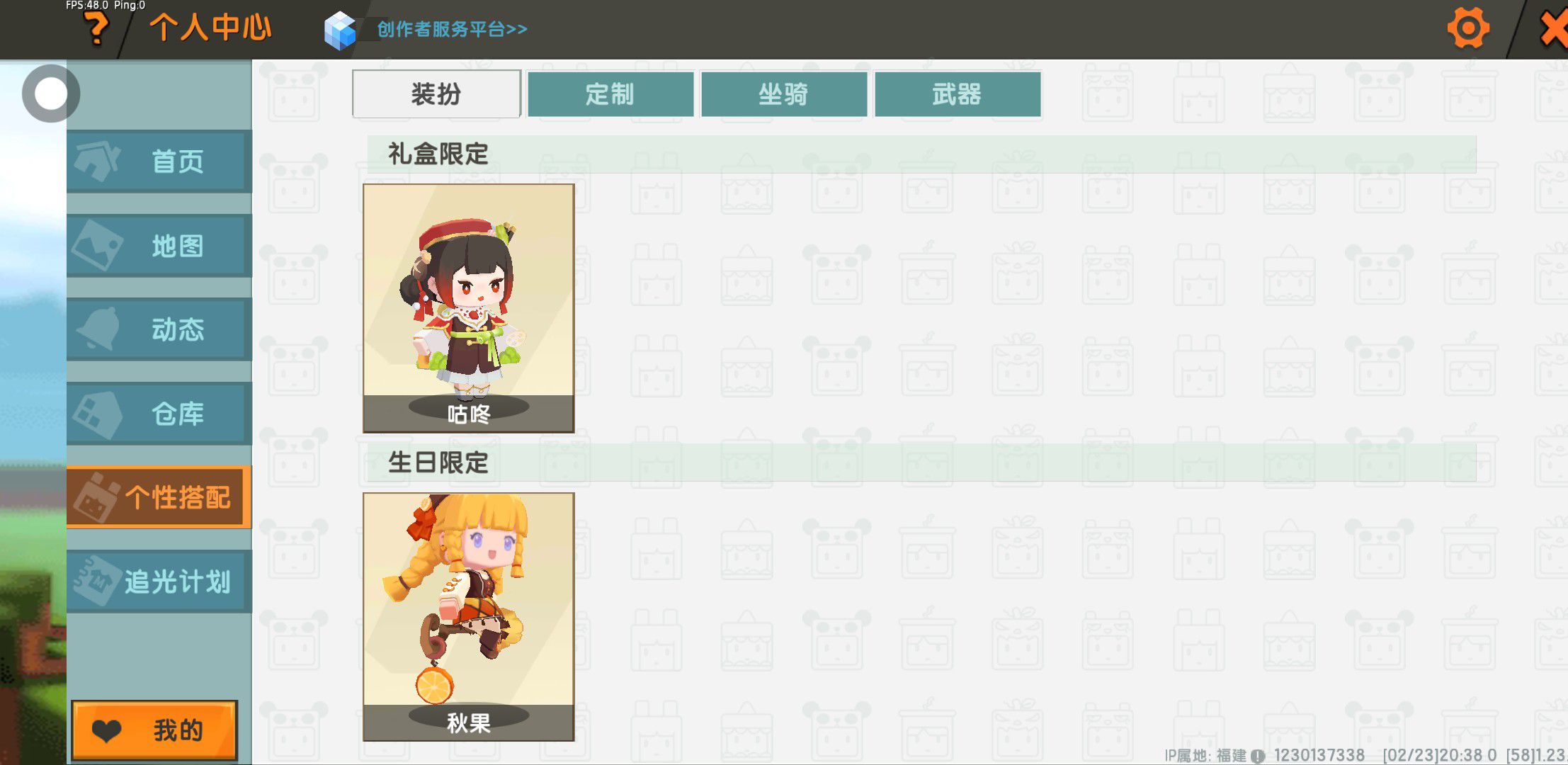
Task: Open the 创作者服务平台>> link
Action: click(452, 29)
